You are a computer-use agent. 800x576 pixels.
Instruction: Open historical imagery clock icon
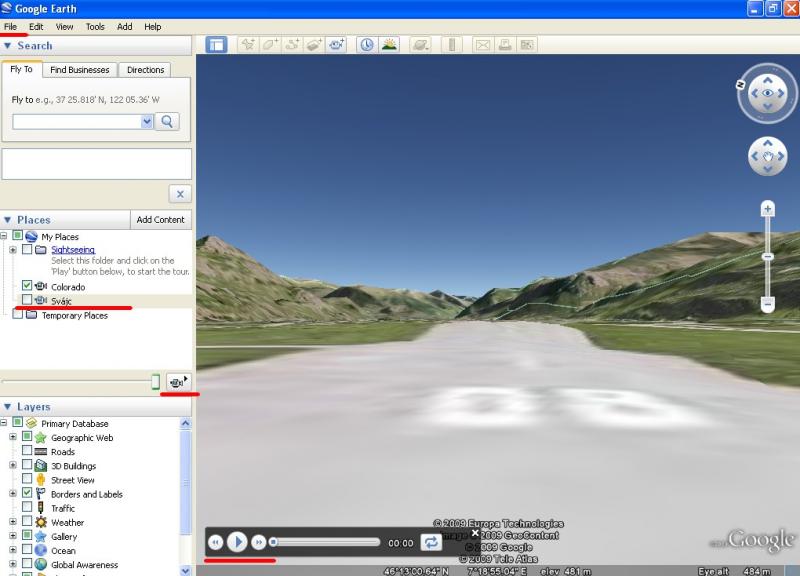367,45
